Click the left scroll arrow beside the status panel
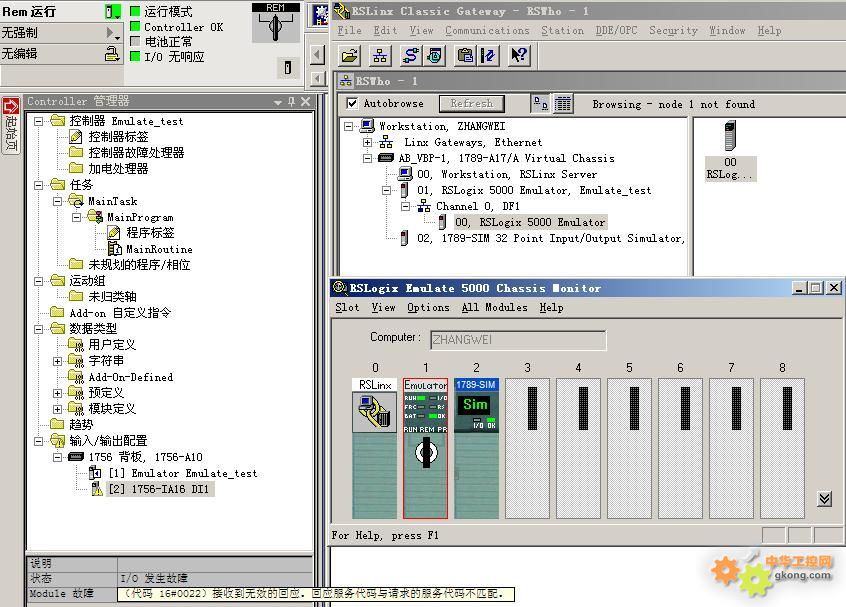846x607 pixels. point(318,54)
